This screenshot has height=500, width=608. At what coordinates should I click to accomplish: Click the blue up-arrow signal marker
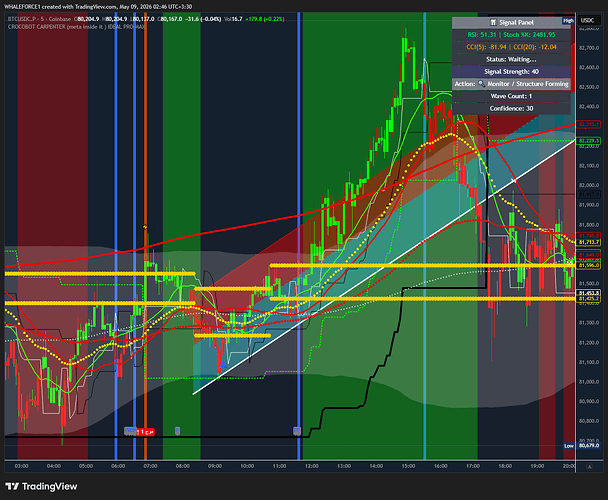coord(223,364)
